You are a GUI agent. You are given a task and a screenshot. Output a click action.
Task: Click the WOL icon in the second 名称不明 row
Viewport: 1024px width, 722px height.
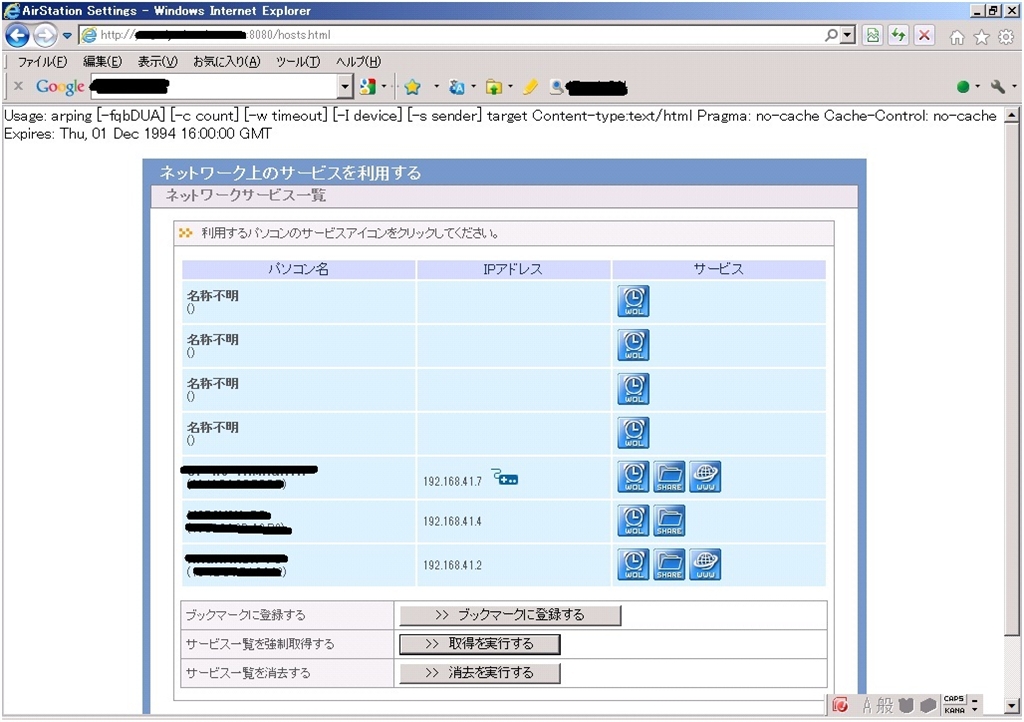coord(633,345)
